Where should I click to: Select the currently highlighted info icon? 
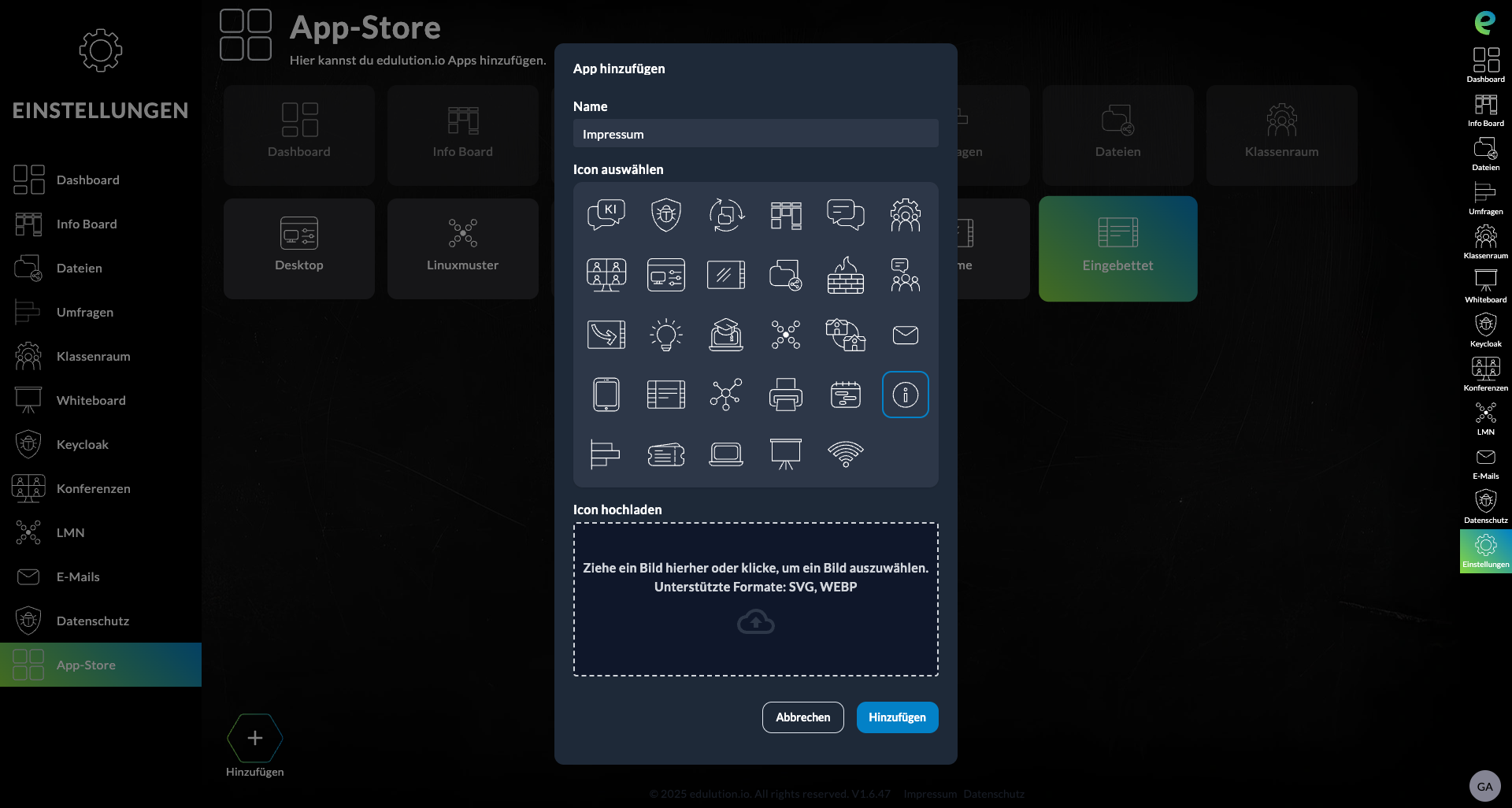906,395
